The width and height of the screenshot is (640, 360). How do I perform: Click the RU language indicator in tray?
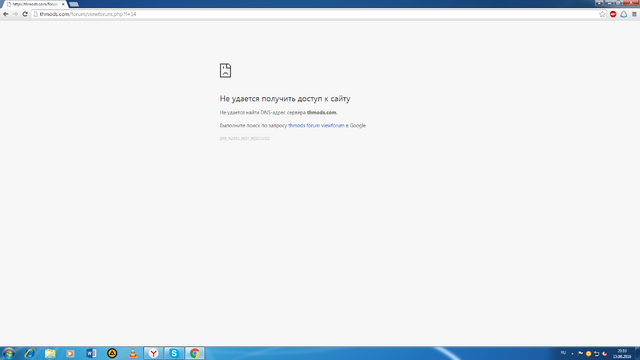(563, 353)
